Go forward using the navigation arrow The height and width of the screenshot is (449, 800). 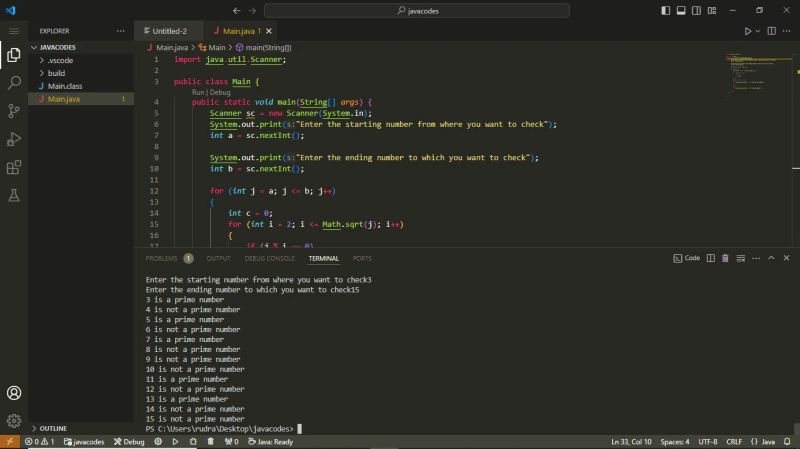click(253, 11)
